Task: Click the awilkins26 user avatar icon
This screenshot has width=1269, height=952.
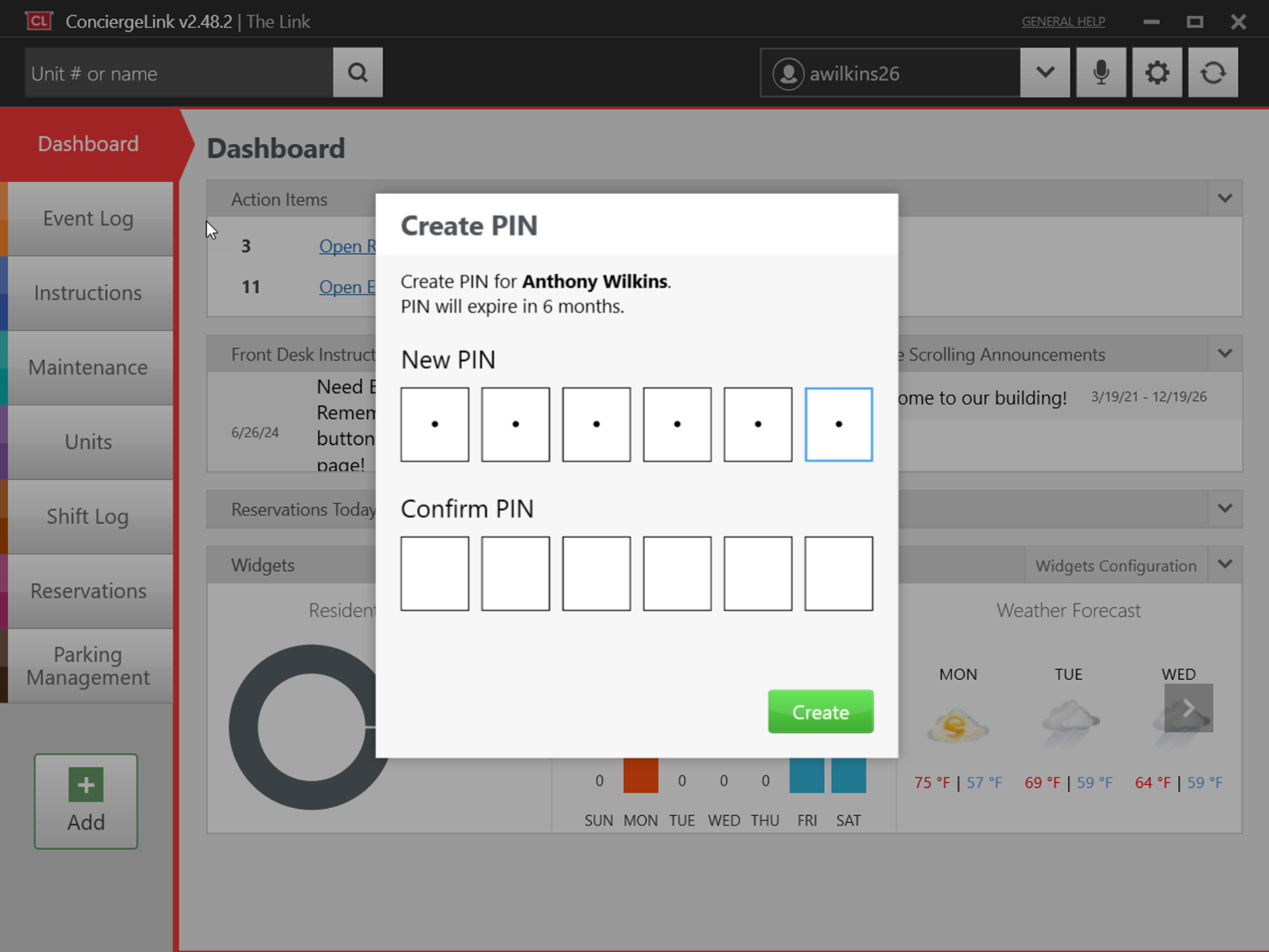Action: (x=788, y=74)
